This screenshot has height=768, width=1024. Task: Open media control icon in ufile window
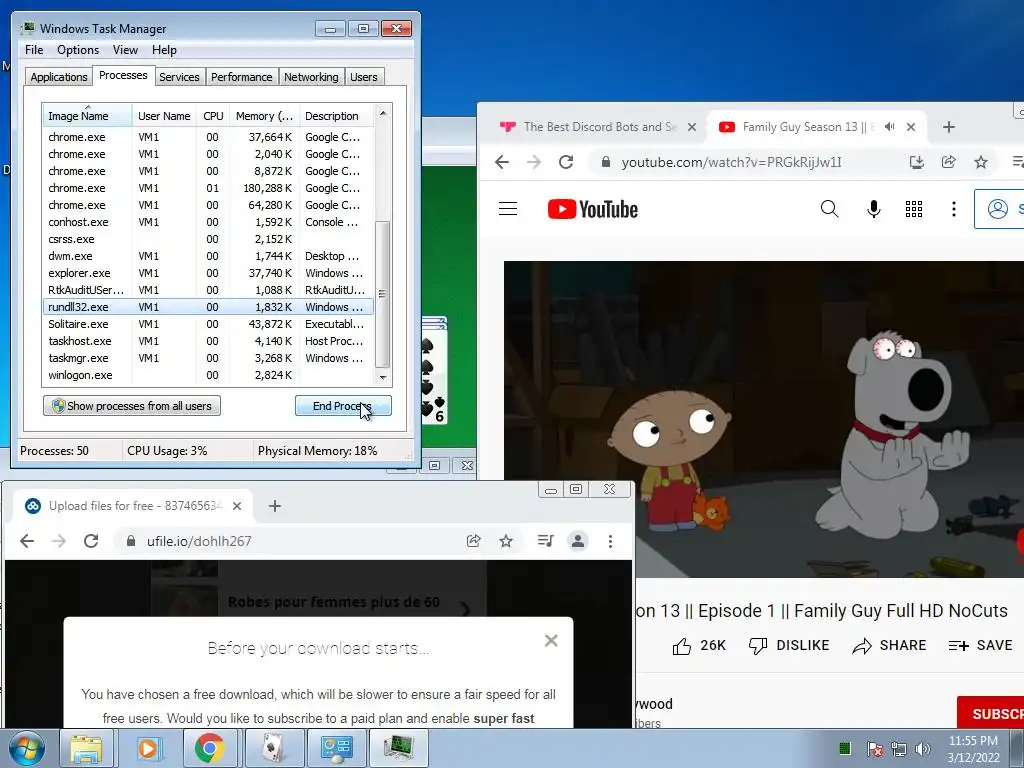545,541
